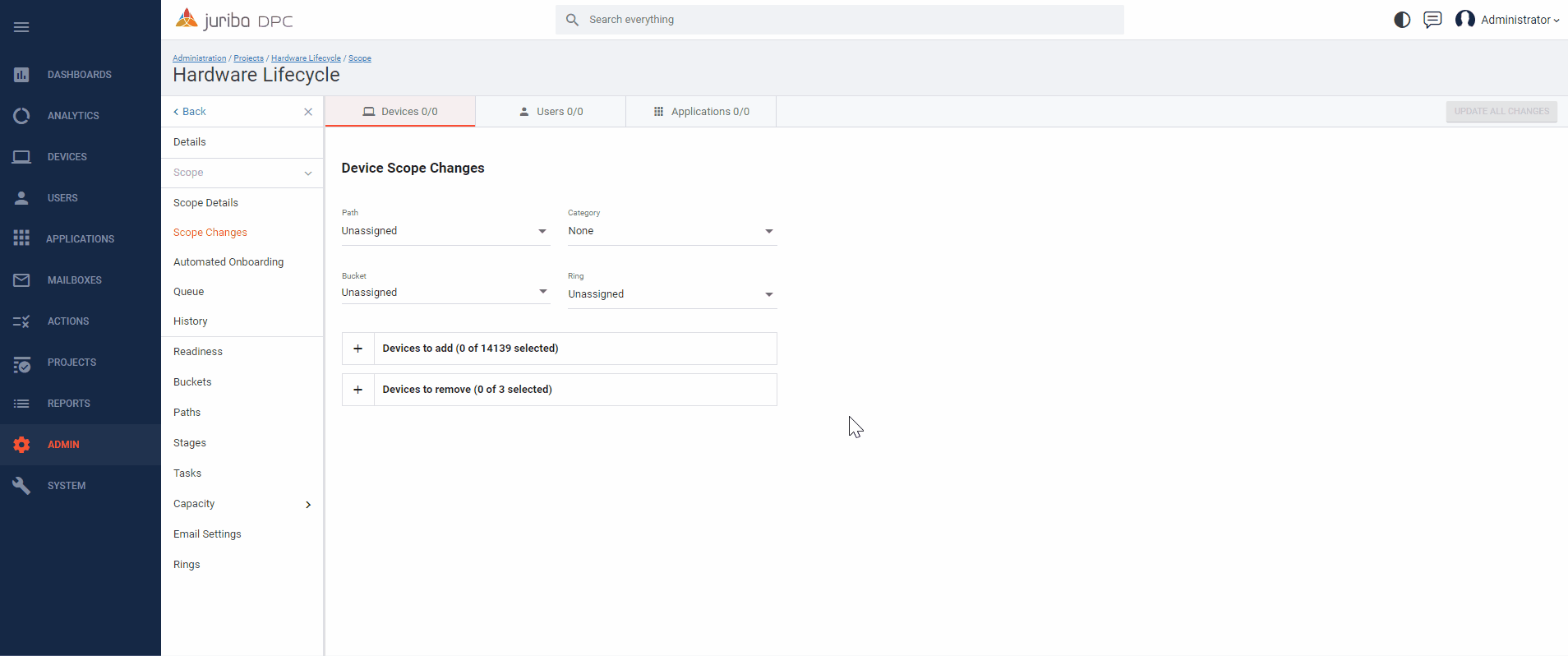This screenshot has width=1568, height=656.
Task: Close the side panel with X
Action: (308, 112)
